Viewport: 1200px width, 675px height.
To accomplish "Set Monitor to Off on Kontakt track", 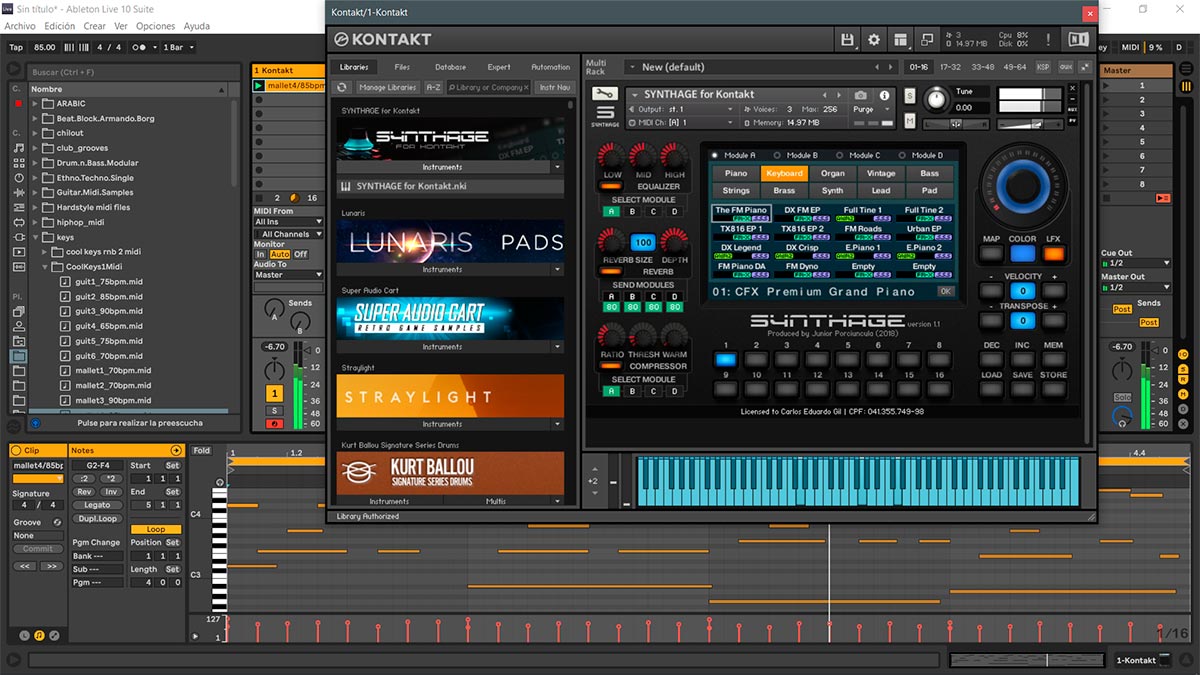I will (300, 255).
